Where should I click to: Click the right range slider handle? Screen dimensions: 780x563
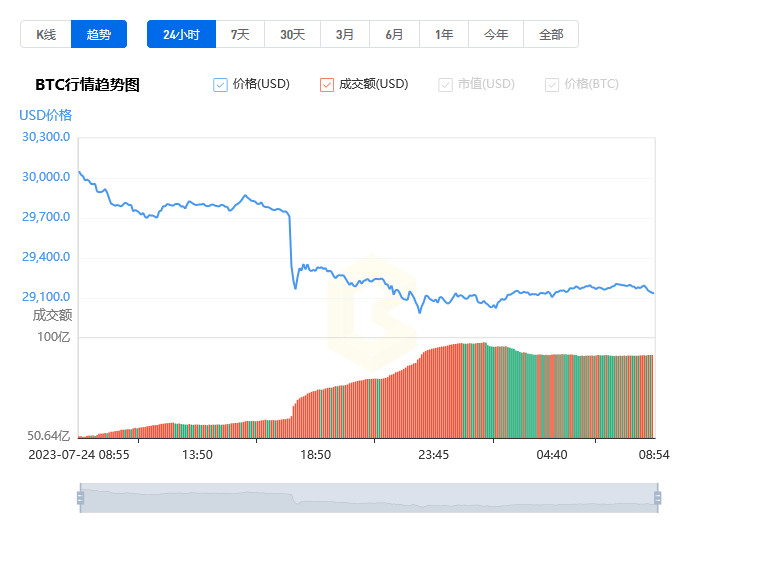point(657,498)
